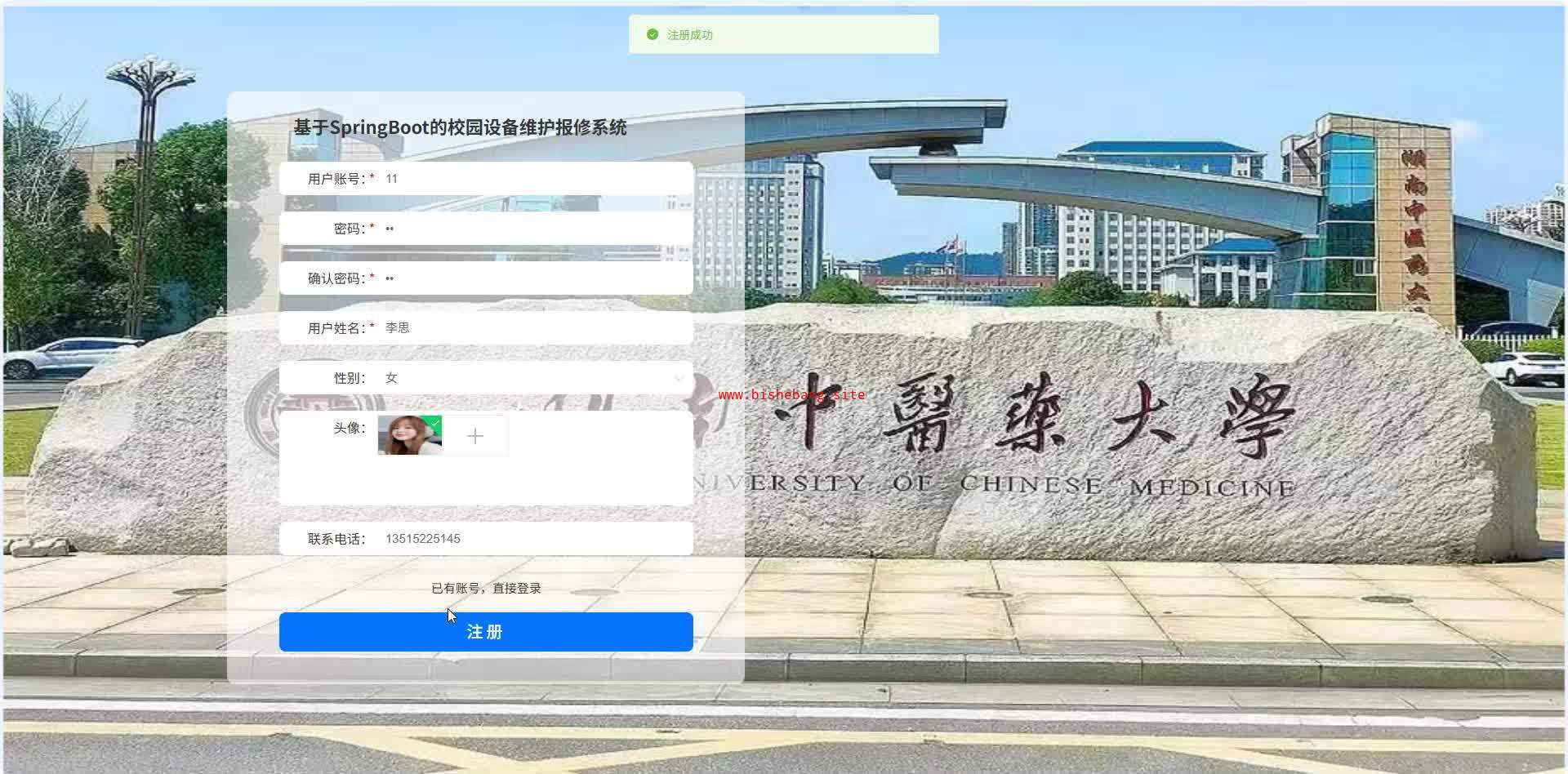This screenshot has height=774, width=1568.
Task: Click the 性别 label text
Action: tap(350, 378)
